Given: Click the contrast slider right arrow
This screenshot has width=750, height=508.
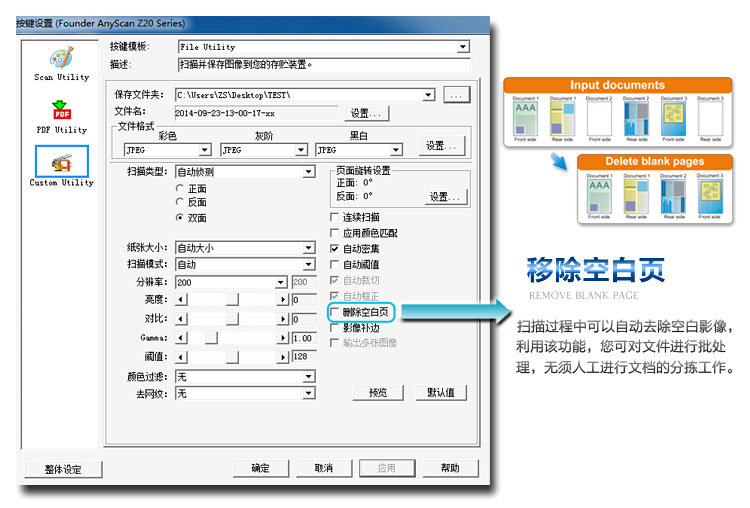Looking at the screenshot, I should (282, 319).
